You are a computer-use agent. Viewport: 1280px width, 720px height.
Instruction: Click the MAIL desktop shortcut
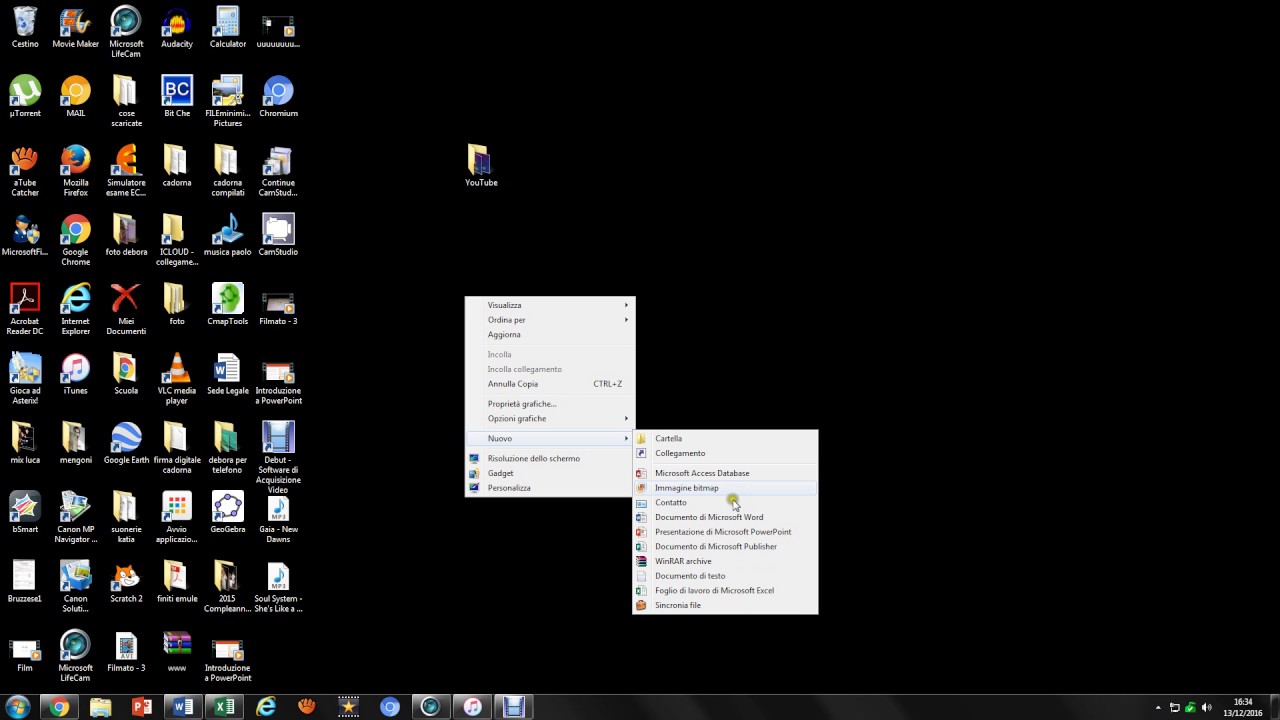[x=76, y=97]
